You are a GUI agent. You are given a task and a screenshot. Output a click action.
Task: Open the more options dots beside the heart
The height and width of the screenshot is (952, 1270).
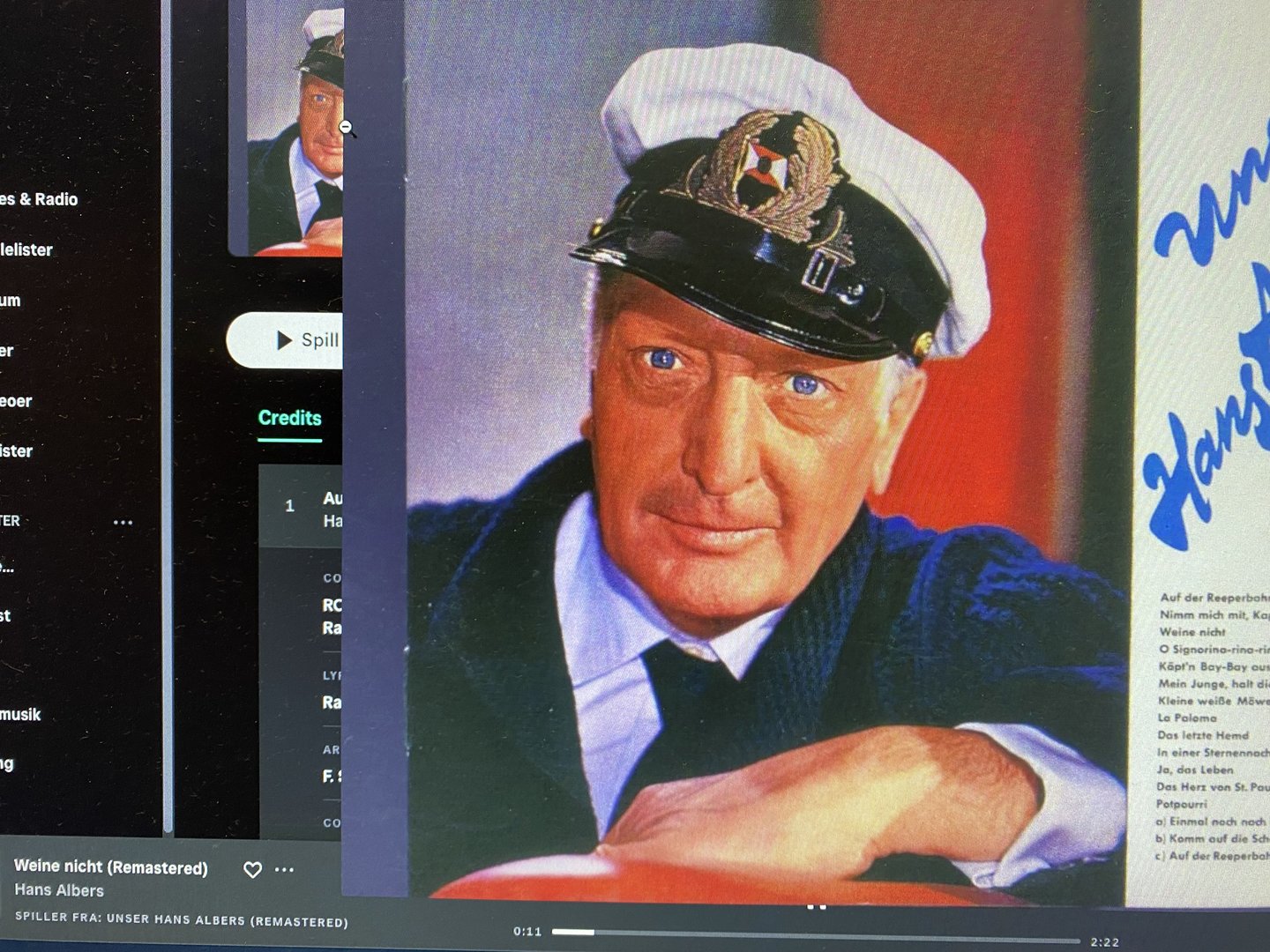click(284, 870)
